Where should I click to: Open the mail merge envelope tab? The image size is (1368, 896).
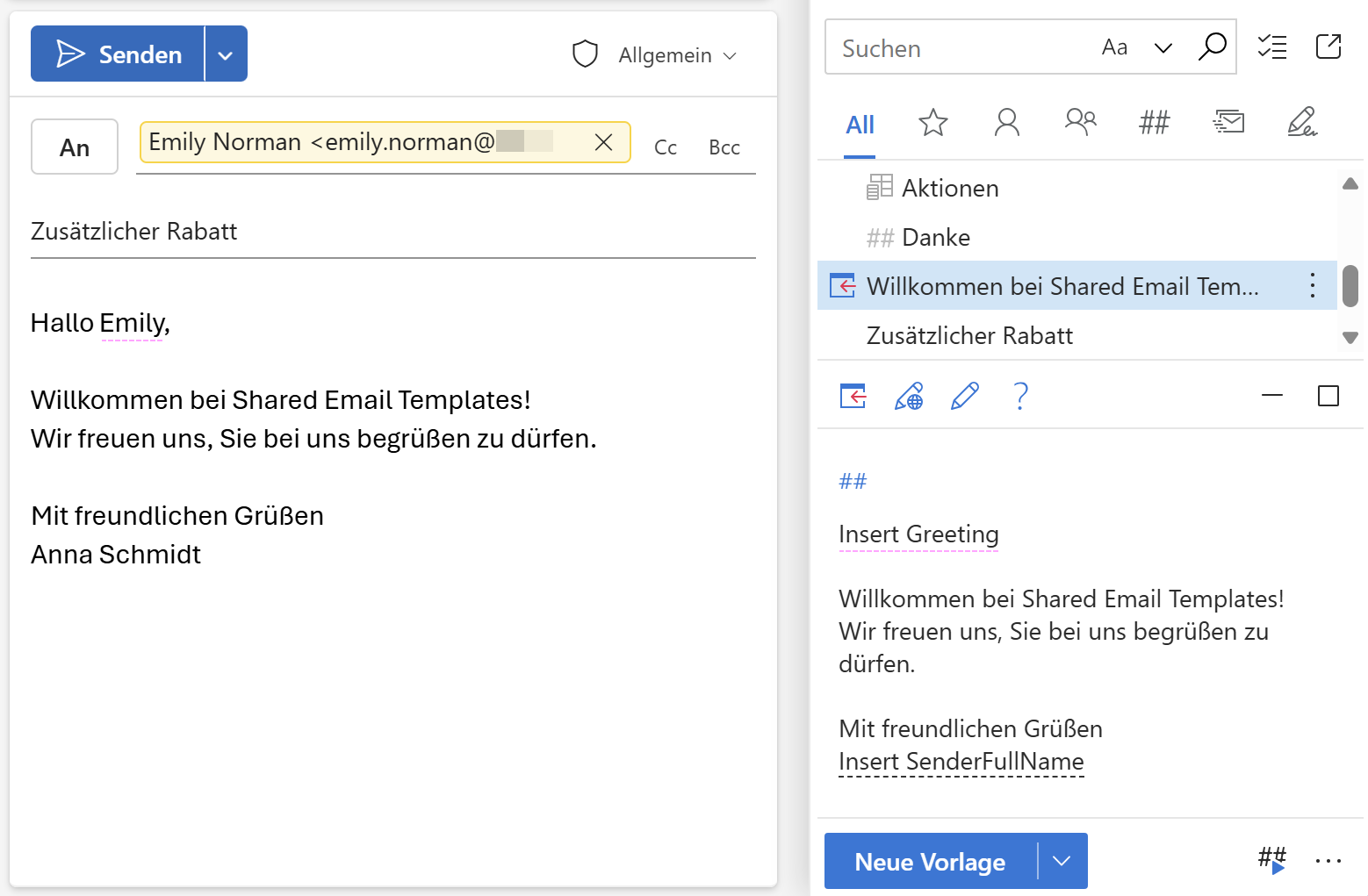pos(1228,123)
